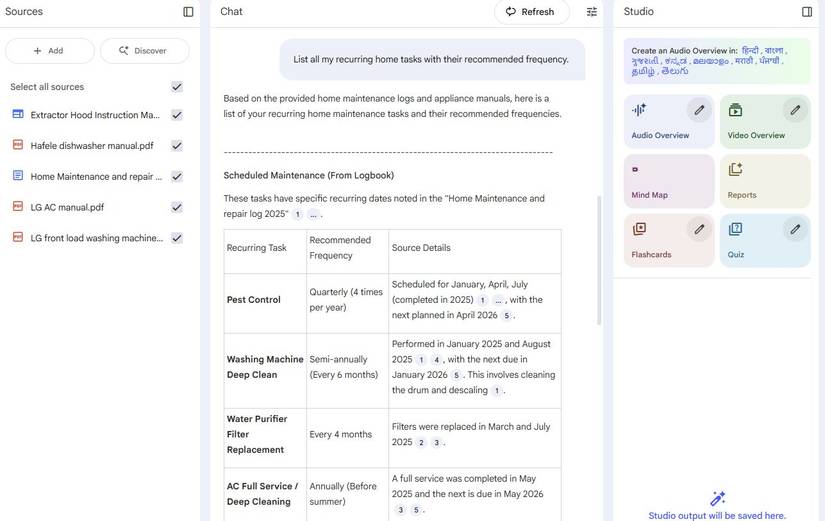This screenshot has width=825, height=521.
Task: Click the Discover sources button
Action: (x=144, y=51)
